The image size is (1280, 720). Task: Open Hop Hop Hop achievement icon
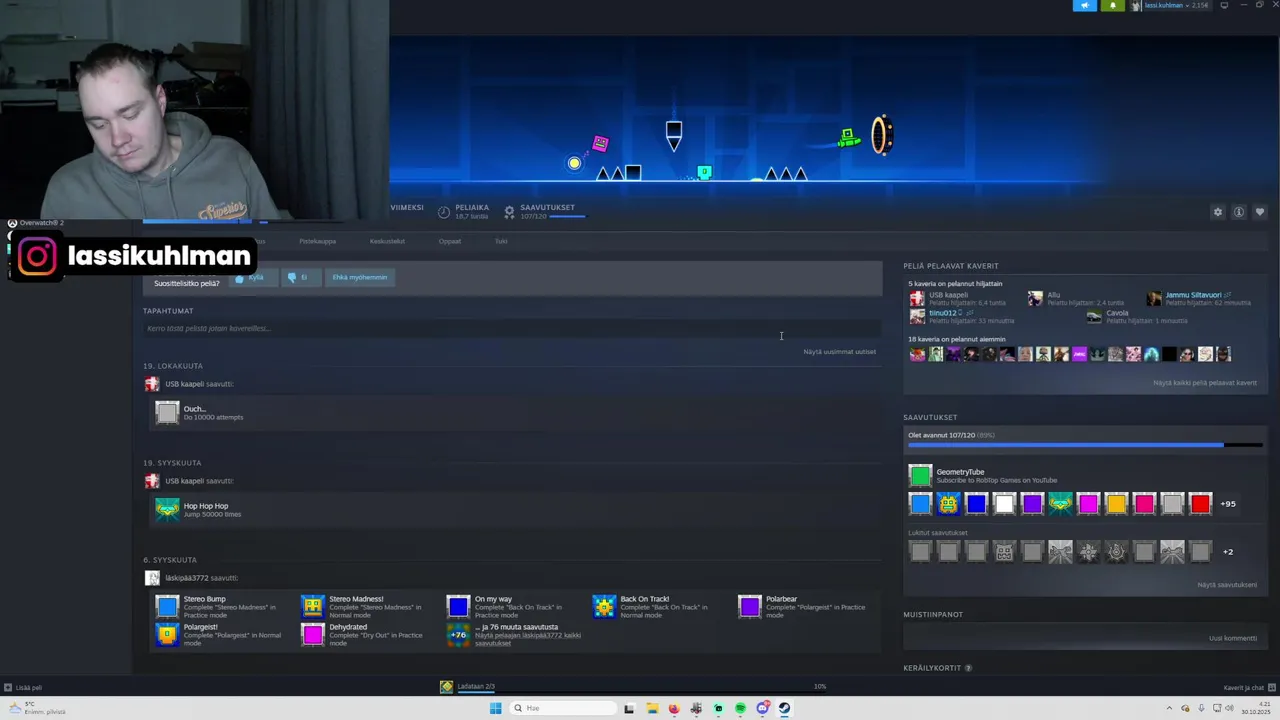[167, 509]
